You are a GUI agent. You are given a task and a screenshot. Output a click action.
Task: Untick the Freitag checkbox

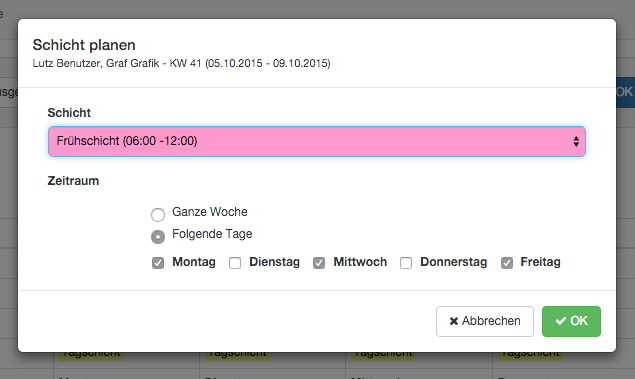click(507, 263)
